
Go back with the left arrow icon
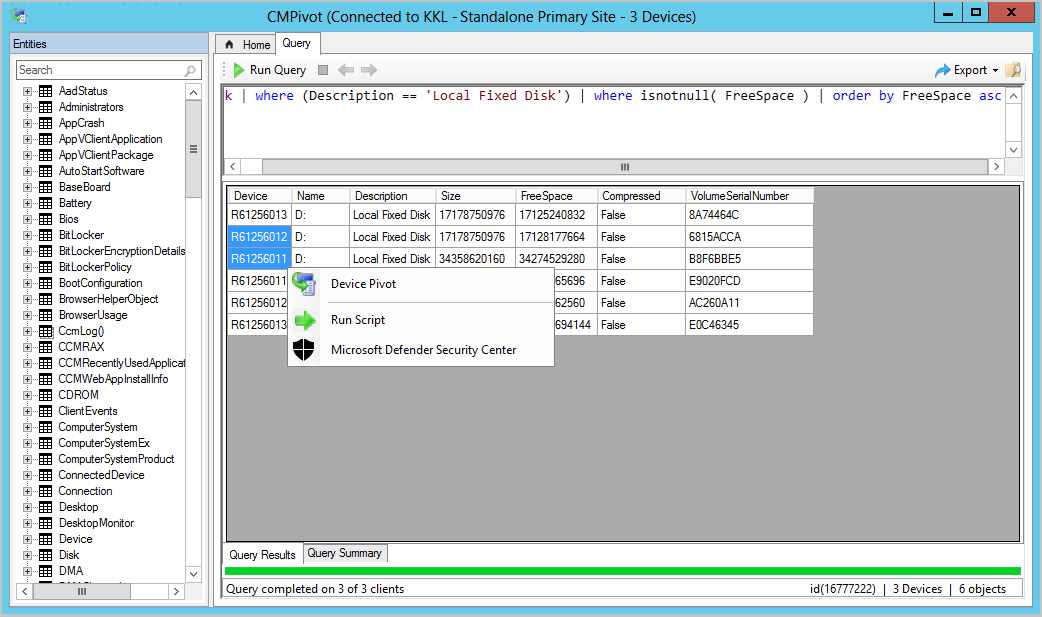click(346, 70)
